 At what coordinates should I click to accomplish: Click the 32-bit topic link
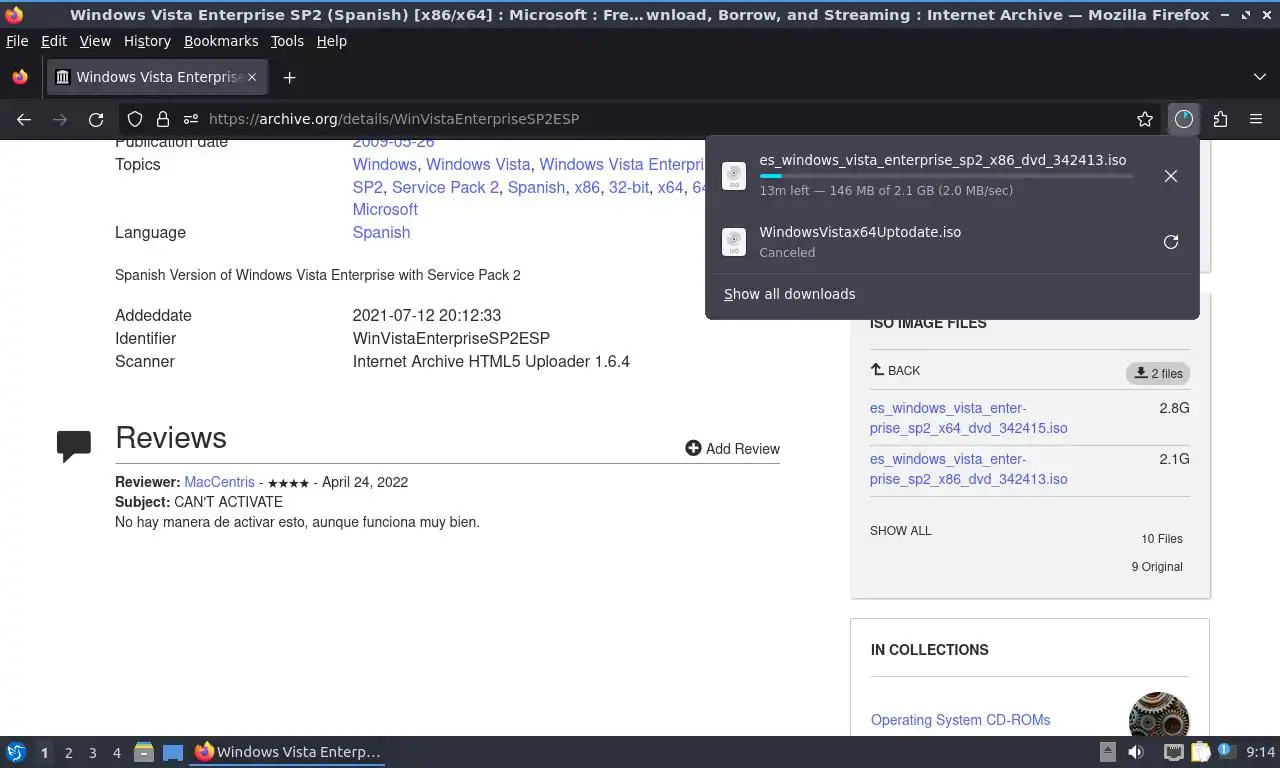629,187
